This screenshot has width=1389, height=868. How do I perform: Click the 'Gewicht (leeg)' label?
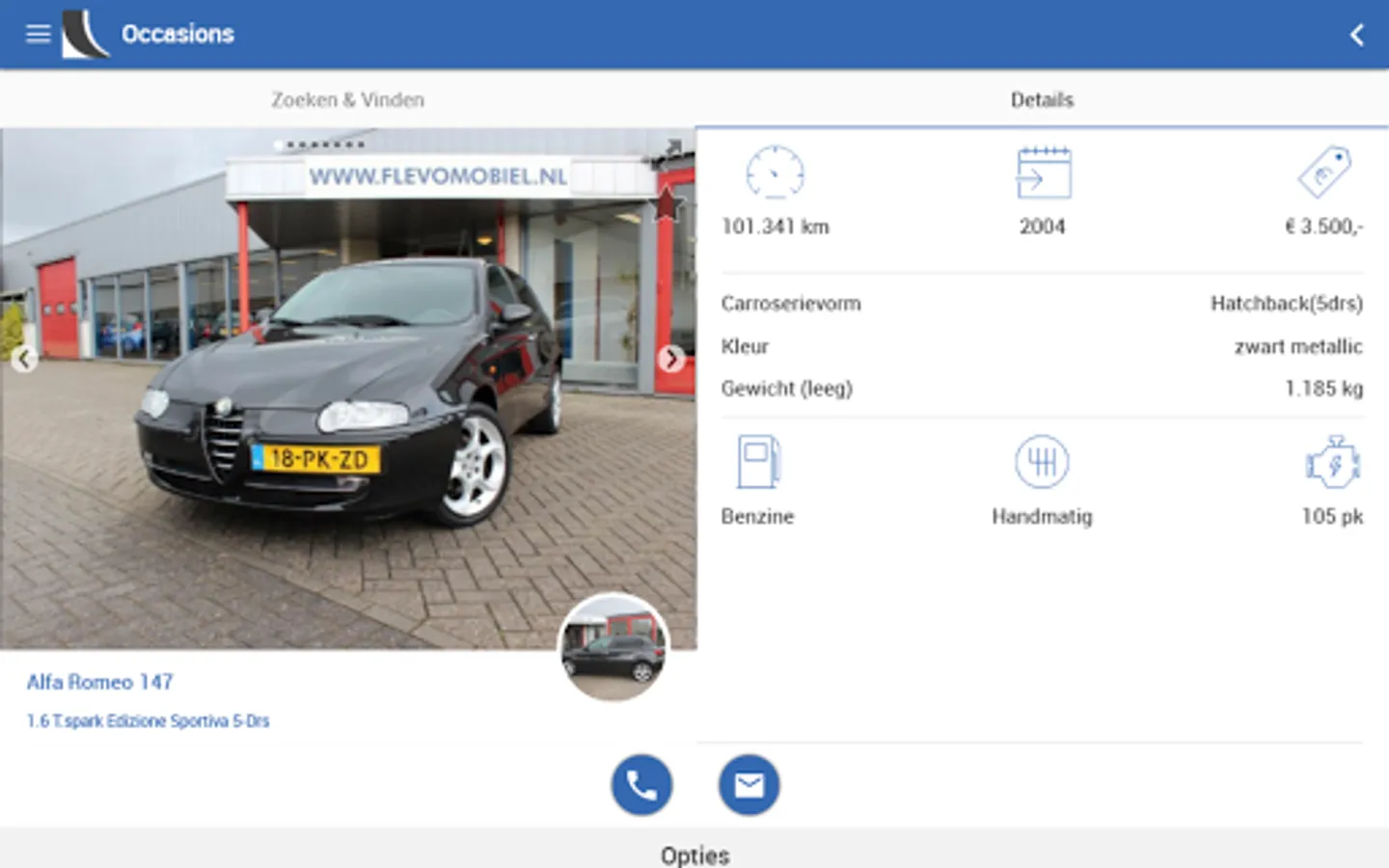787,389
